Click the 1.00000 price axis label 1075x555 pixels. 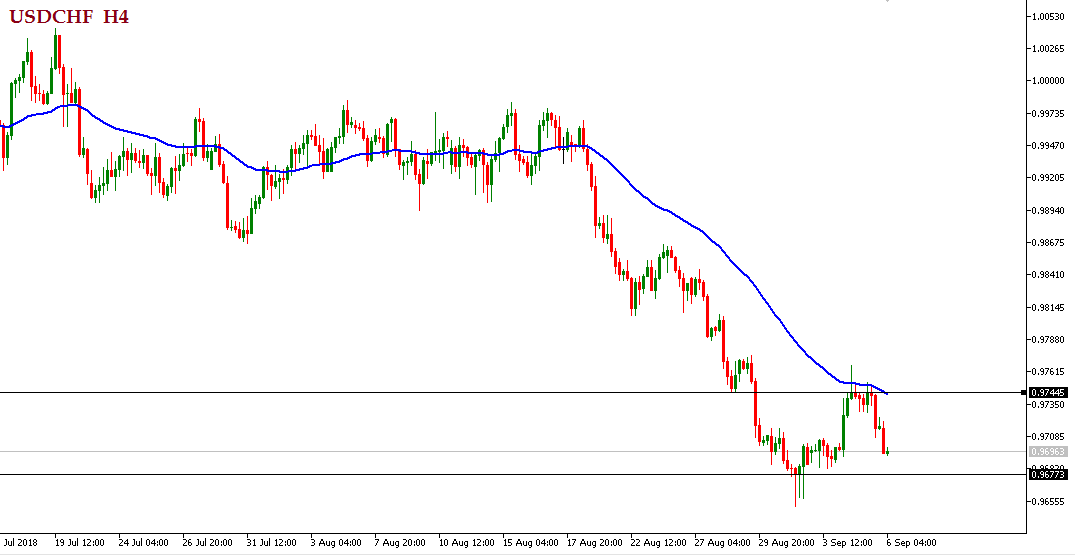1048,81
